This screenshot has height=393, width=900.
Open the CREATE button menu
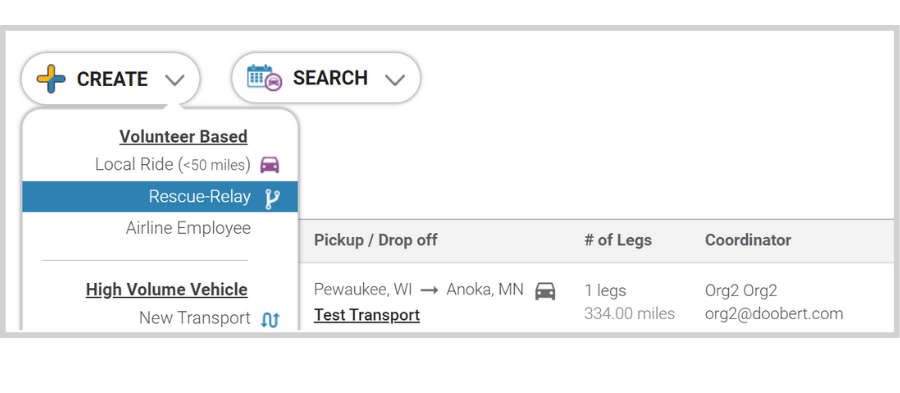[x=111, y=79]
